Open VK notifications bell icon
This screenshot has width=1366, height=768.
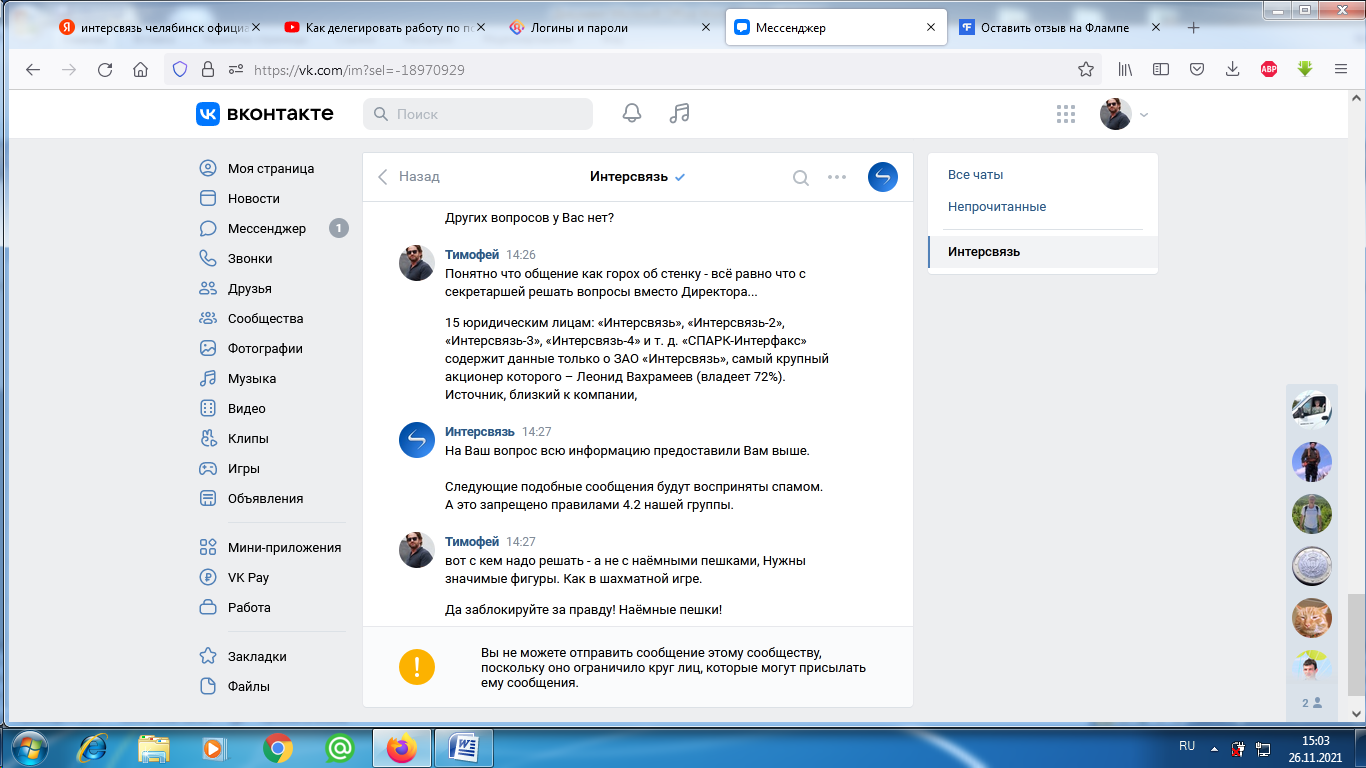[x=632, y=114]
